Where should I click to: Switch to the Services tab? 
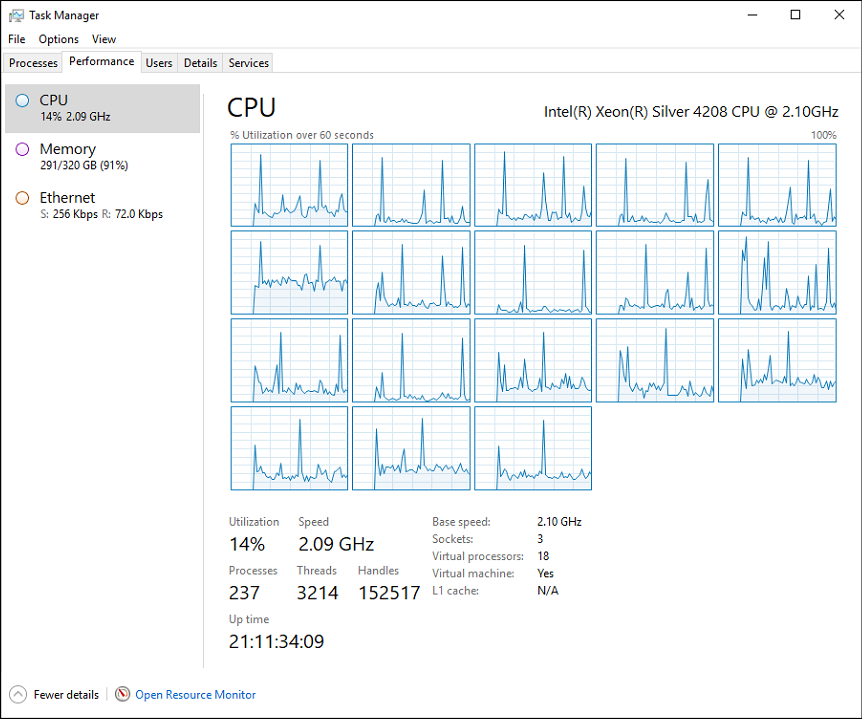coord(247,62)
